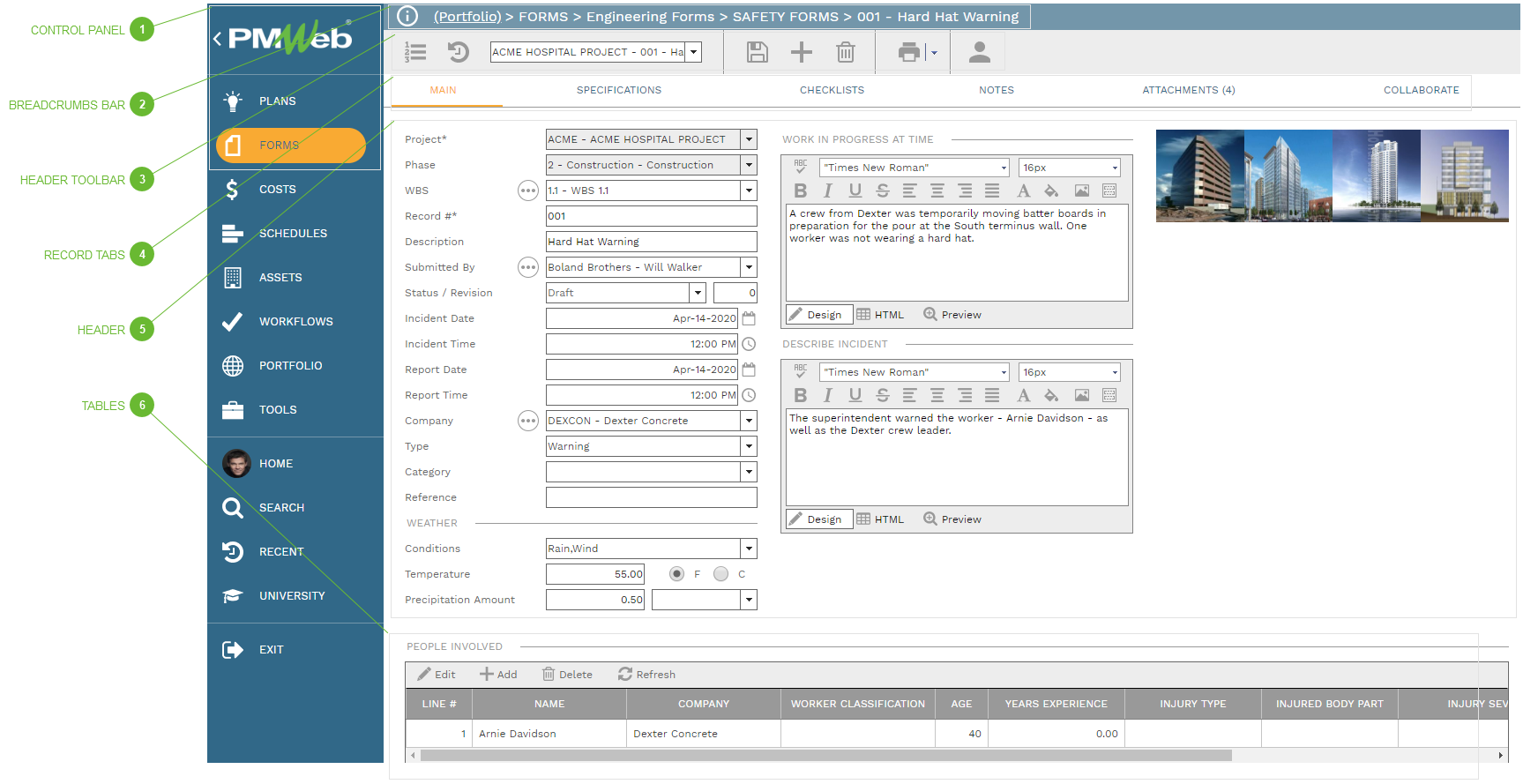Open the Collaborate tab

[1421, 90]
